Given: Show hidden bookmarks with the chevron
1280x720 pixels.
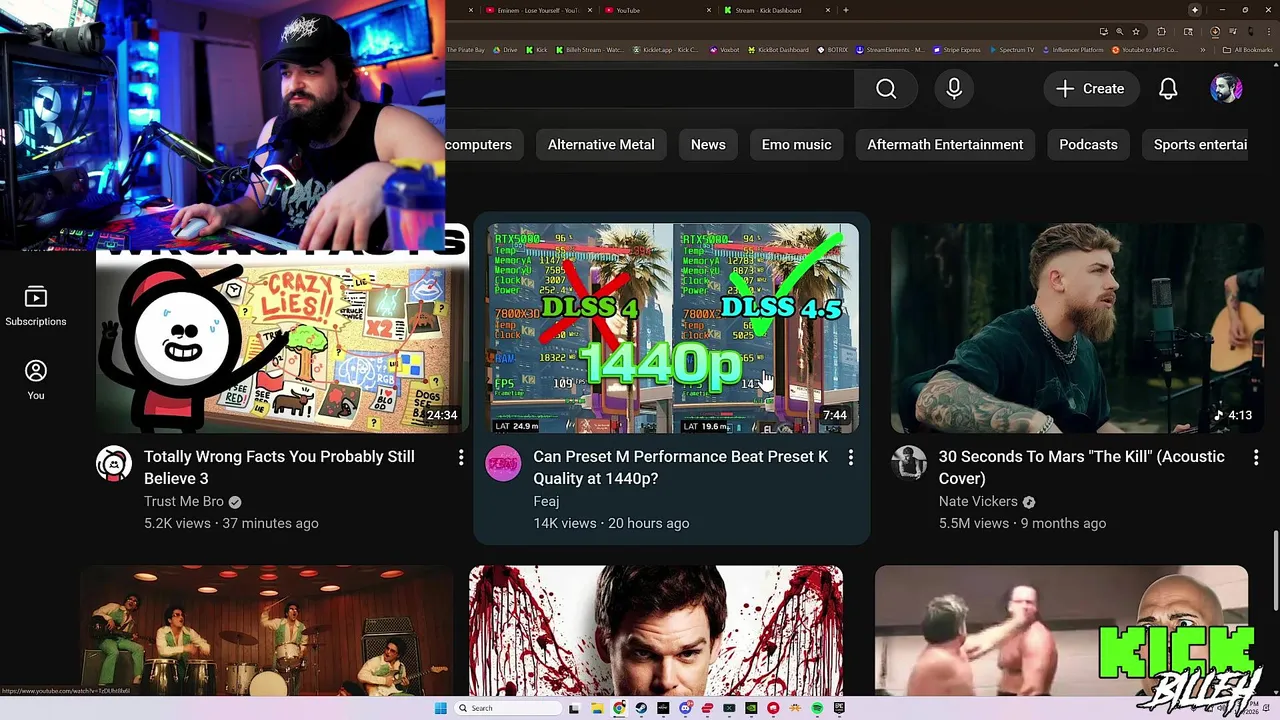Looking at the screenshot, I should 1203,49.
